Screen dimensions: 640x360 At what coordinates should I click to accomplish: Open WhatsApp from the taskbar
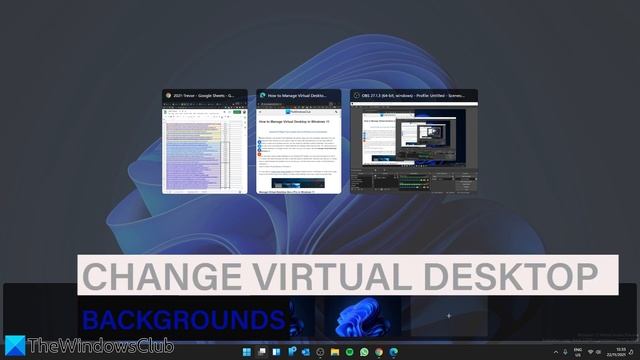pyautogui.click(x=364, y=352)
